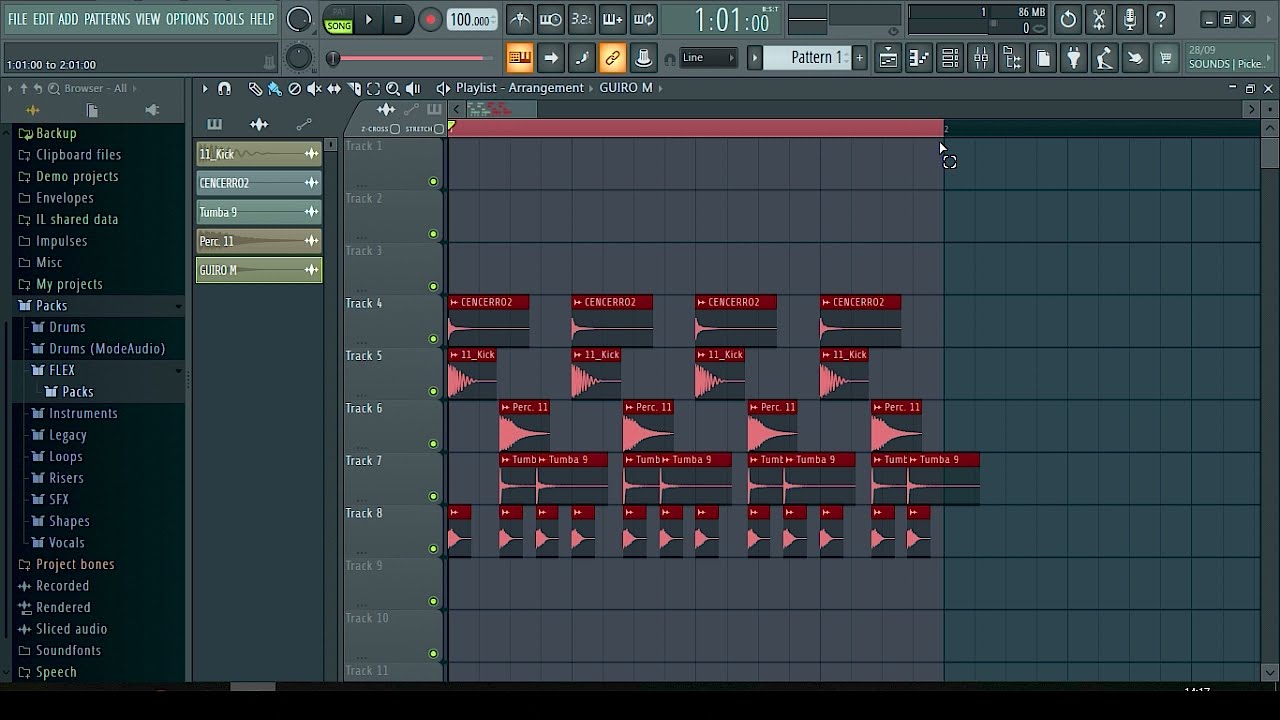
Task: Open the OPTIONS menu
Action: point(187,19)
